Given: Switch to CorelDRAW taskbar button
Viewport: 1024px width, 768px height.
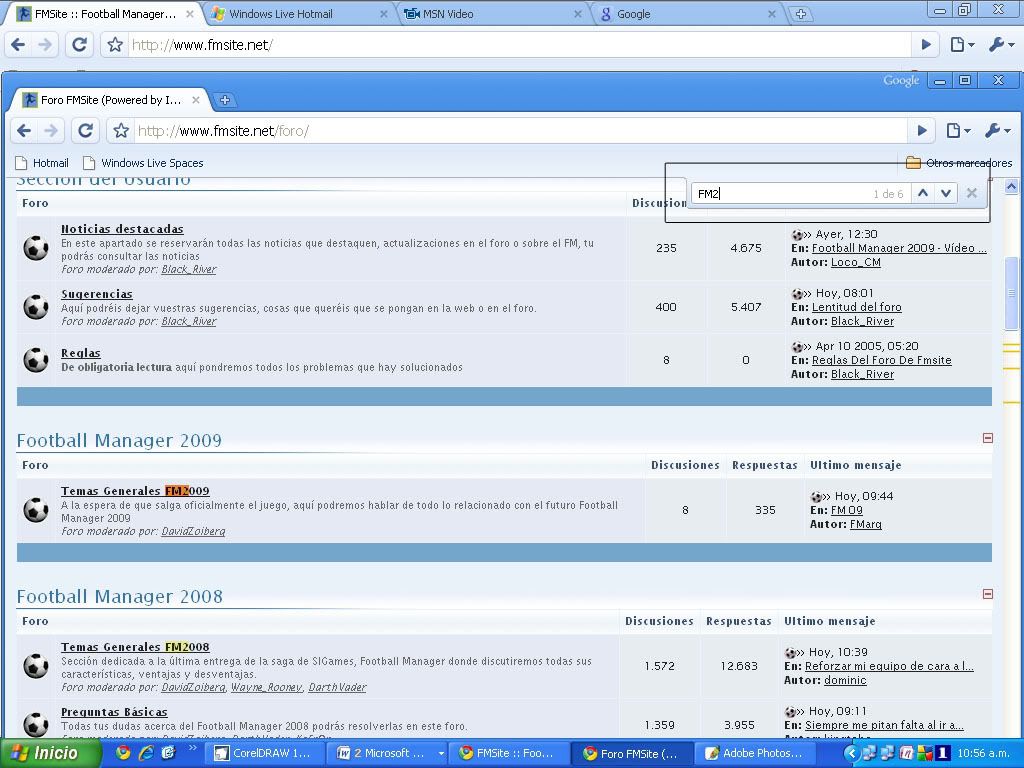Looking at the screenshot, I should [x=263, y=753].
